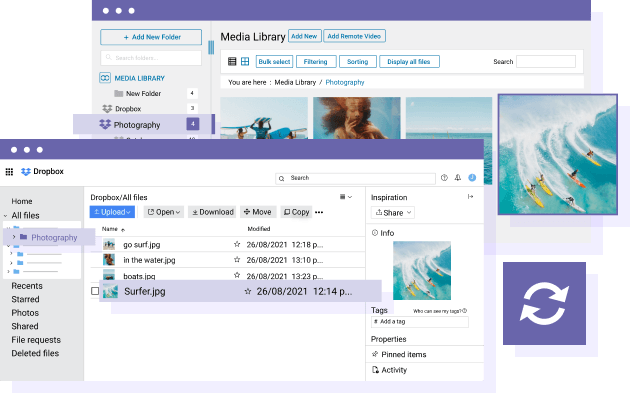Open the Open dropdown button
630x393 pixels.
[x=164, y=212]
